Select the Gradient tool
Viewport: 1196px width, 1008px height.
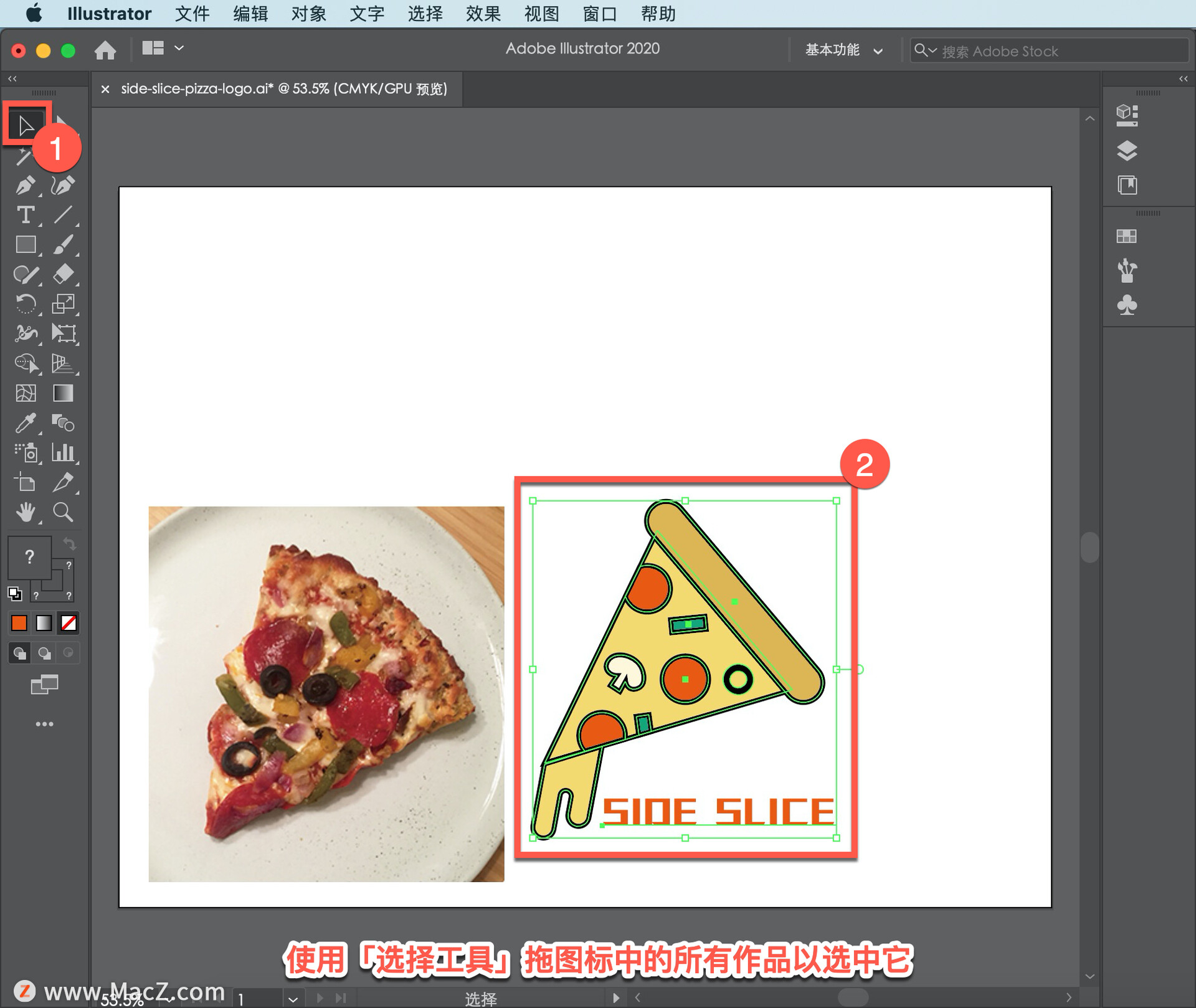click(x=63, y=393)
